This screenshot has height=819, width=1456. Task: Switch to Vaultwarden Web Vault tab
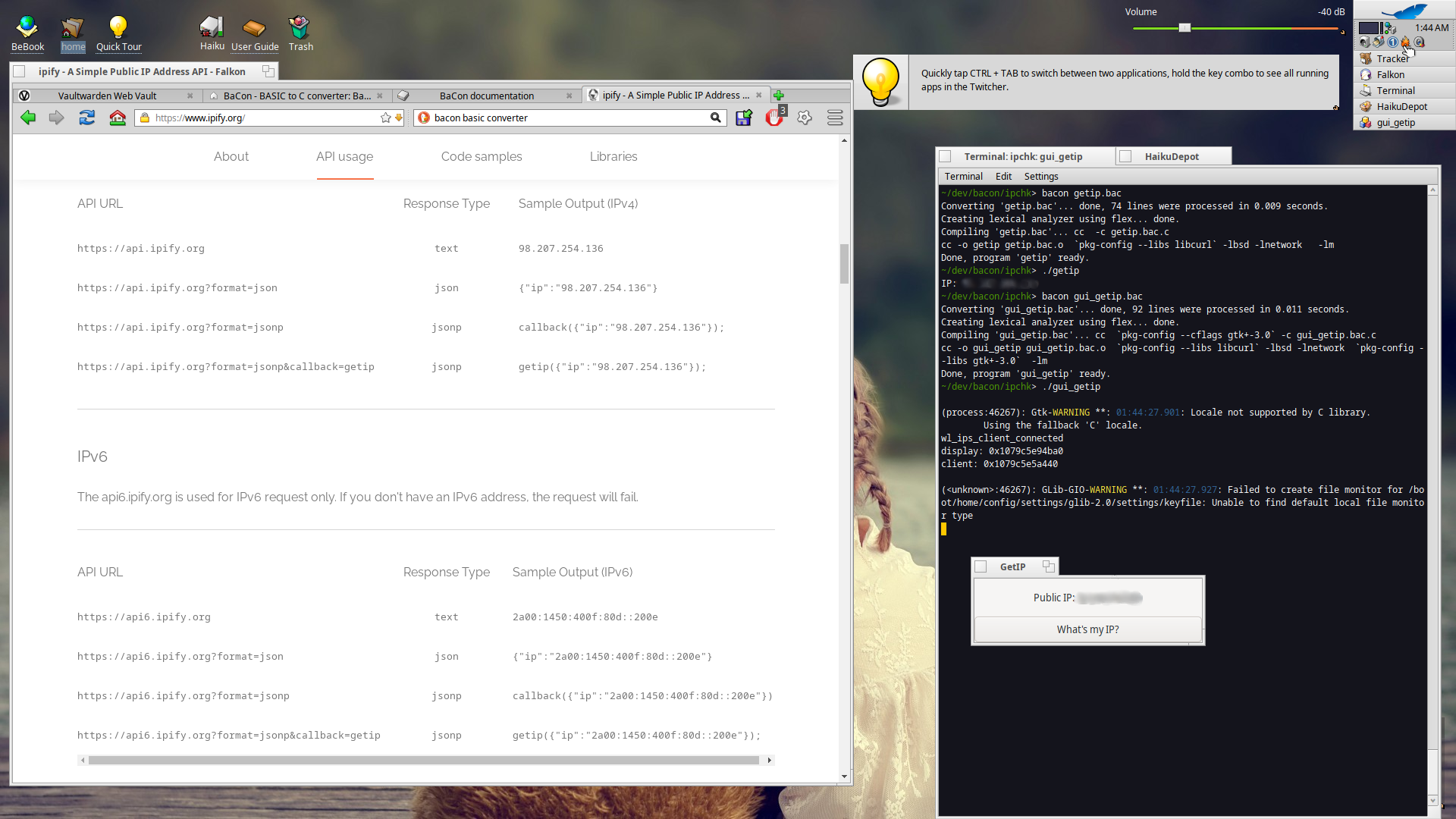107,96
